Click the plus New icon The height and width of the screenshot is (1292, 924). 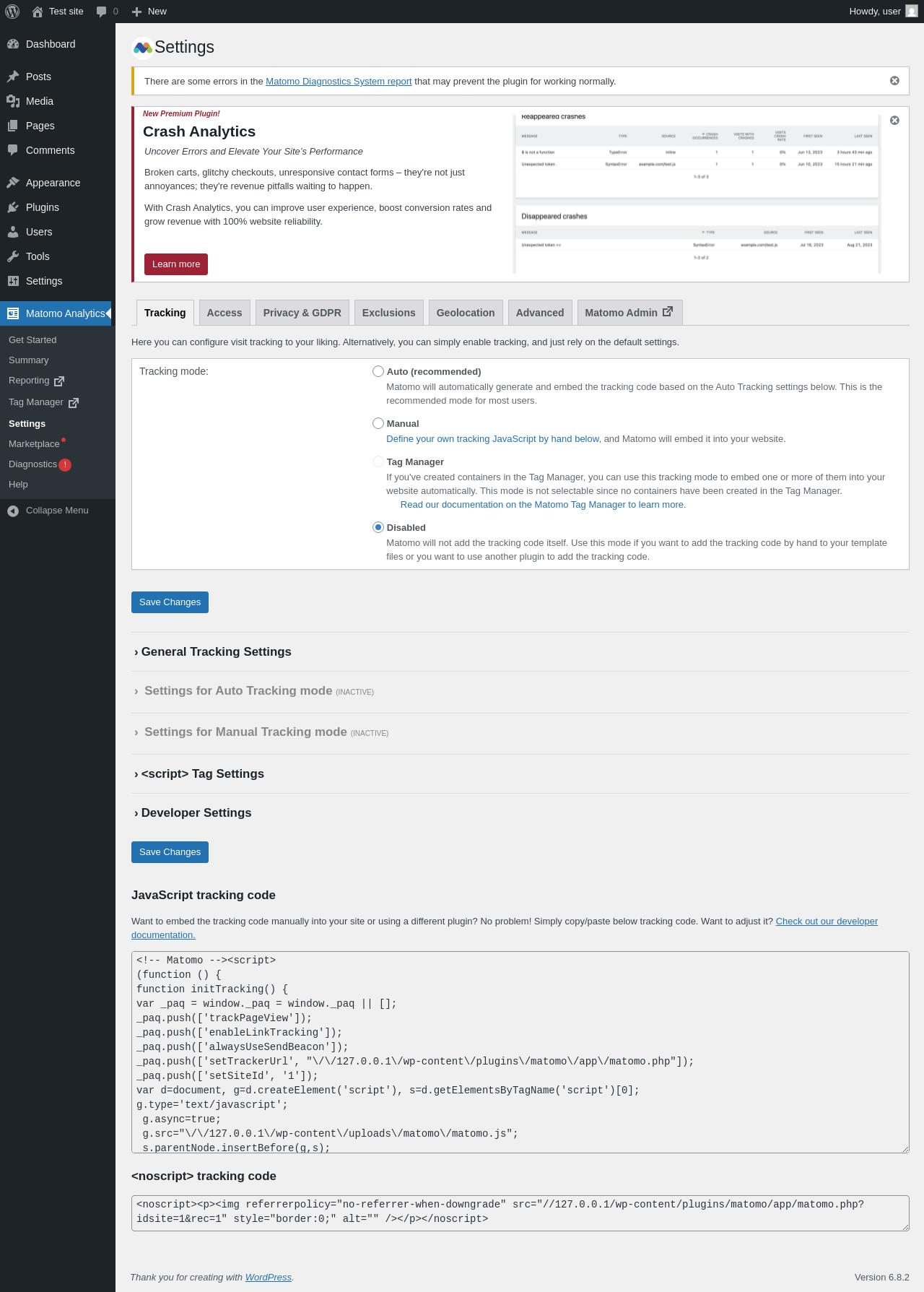136,12
